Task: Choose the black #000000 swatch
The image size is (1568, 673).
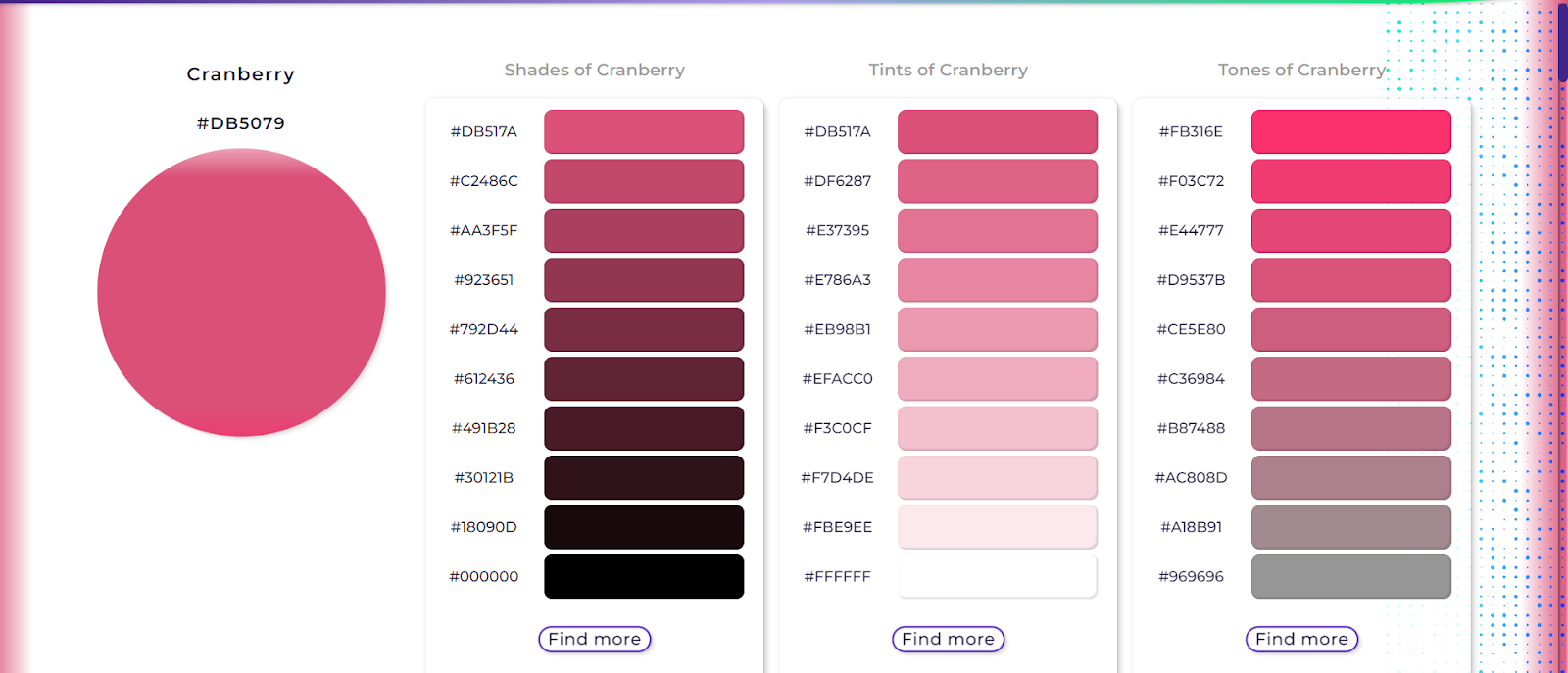Action: 644,577
